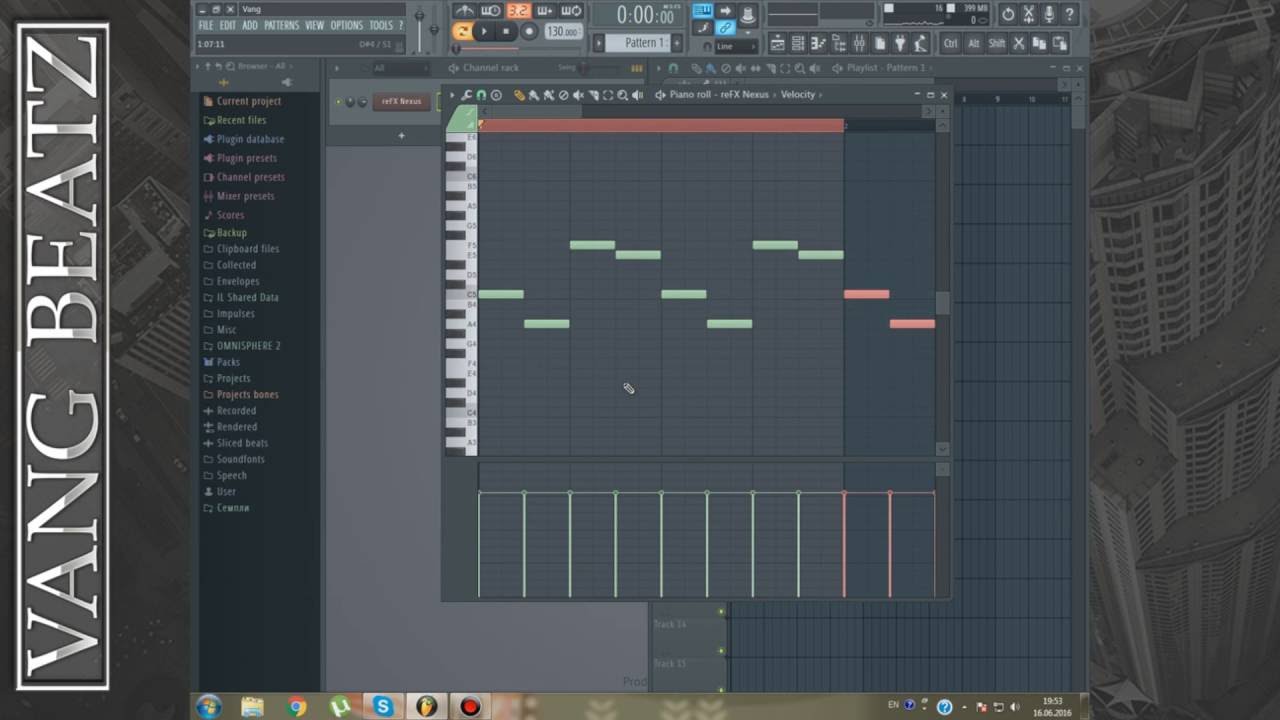1280x720 pixels.
Task: Open the ADD menu
Action: [x=250, y=25]
